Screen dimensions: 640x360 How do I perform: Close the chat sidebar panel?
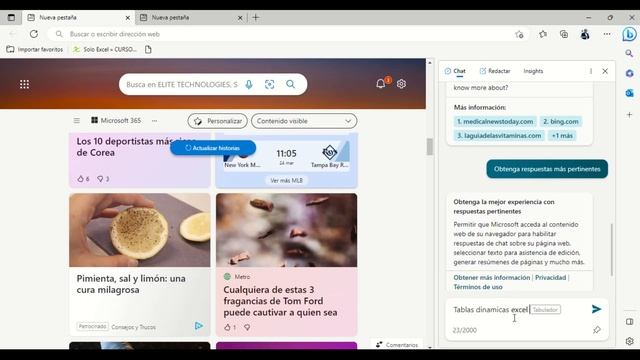pos(605,71)
